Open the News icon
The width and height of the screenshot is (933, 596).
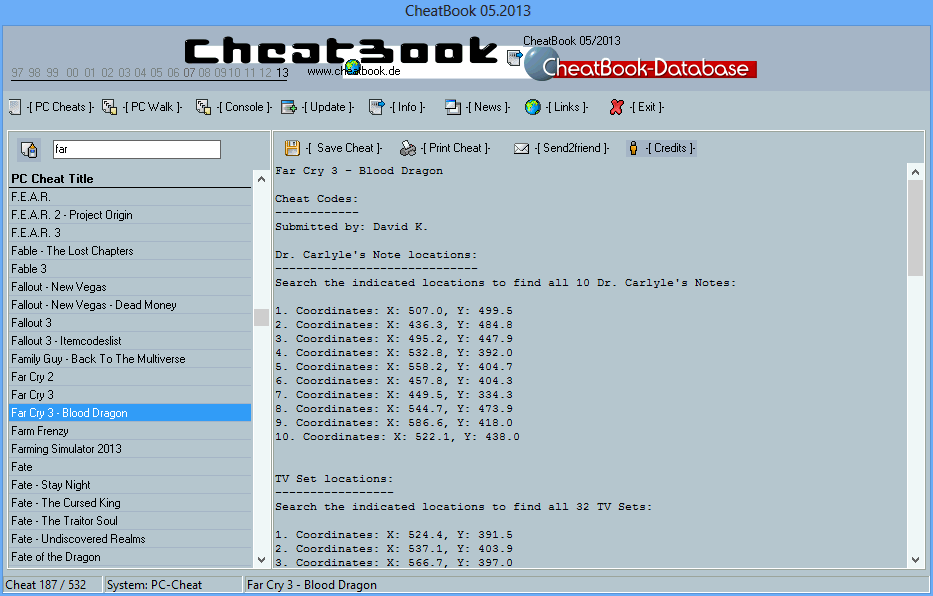click(453, 107)
